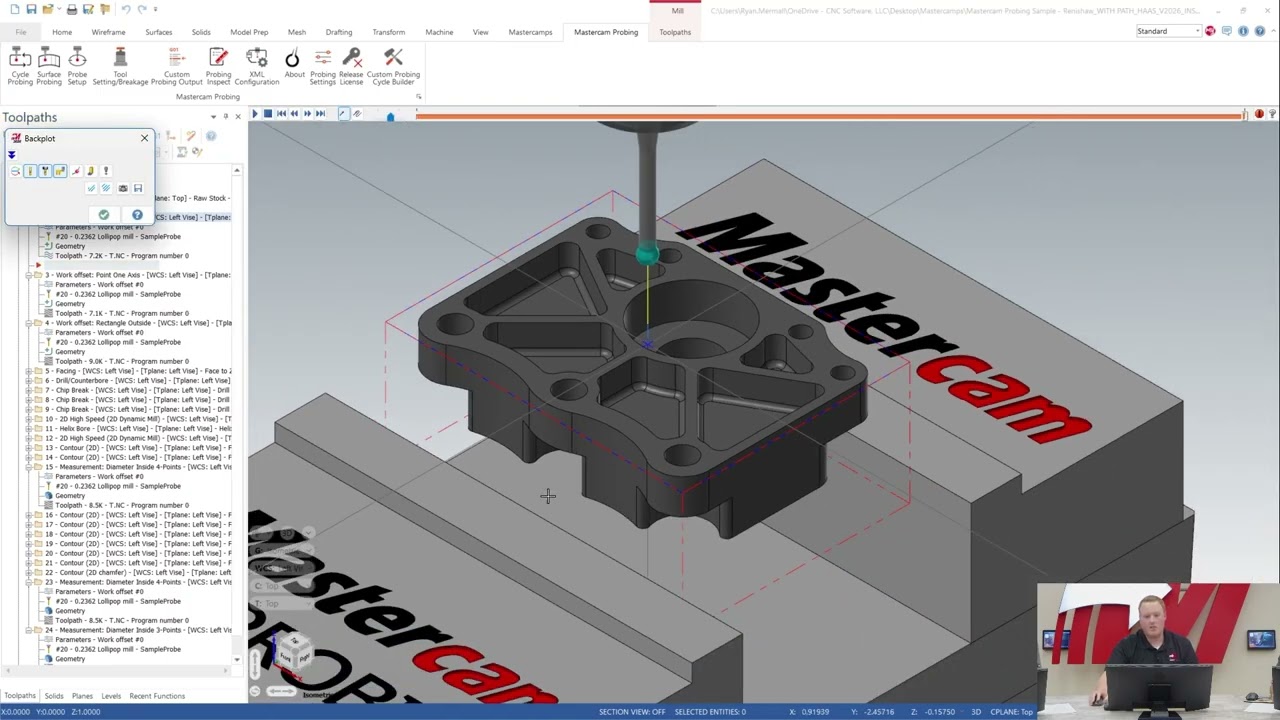Launch Probe Setup from ribbon

77,66
